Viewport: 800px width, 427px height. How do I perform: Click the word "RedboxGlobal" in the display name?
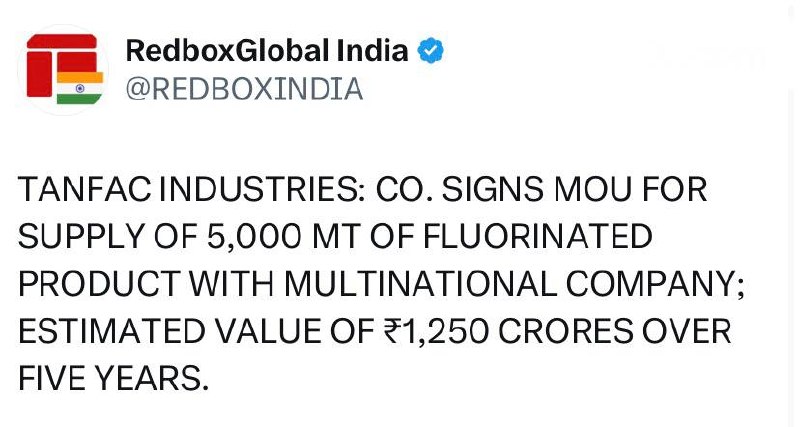234,51
